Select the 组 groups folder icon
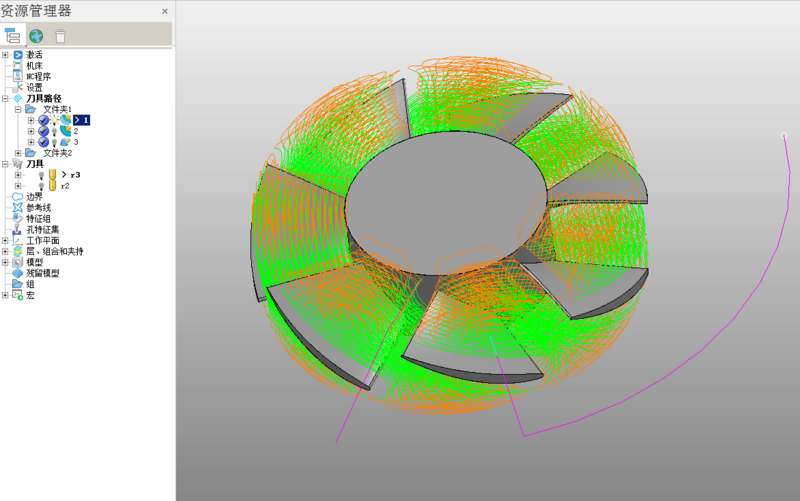 pyautogui.click(x=18, y=284)
